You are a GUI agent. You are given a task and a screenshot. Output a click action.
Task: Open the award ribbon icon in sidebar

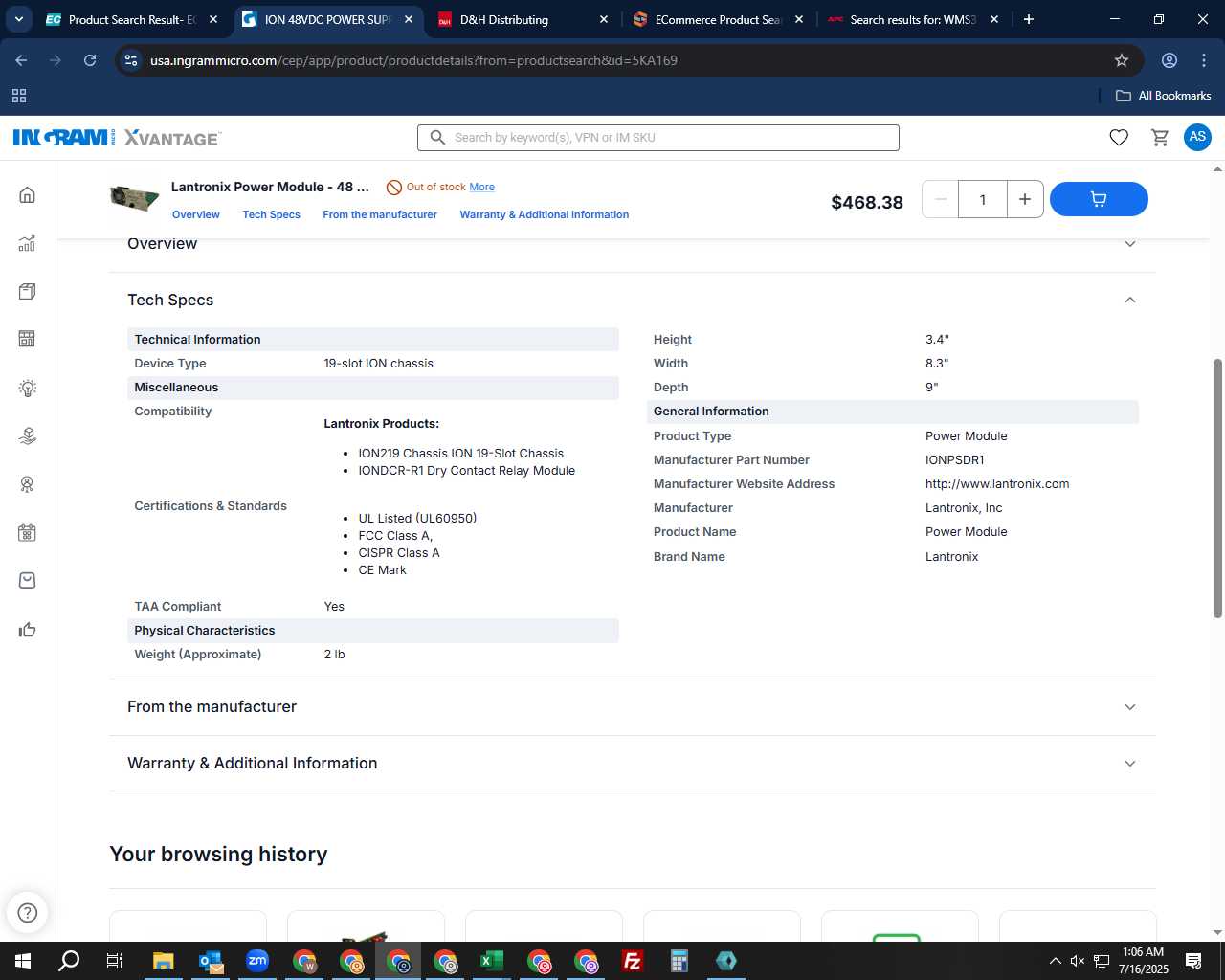[27, 484]
